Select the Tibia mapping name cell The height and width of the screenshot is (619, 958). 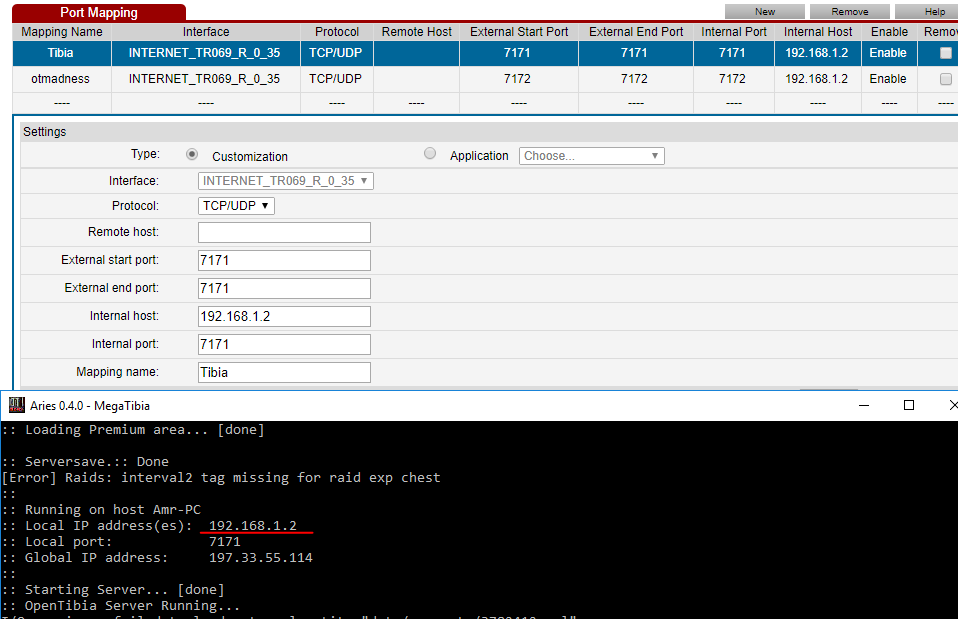pos(61,53)
